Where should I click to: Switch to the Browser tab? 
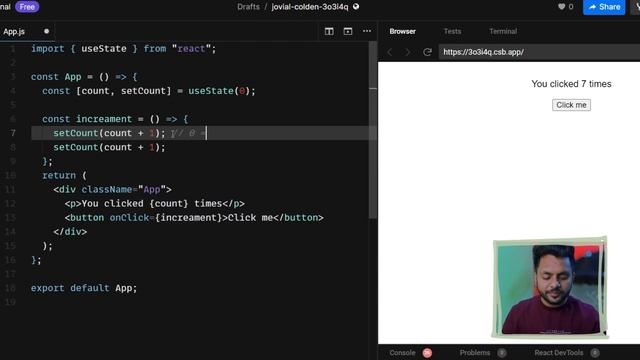tap(402, 31)
